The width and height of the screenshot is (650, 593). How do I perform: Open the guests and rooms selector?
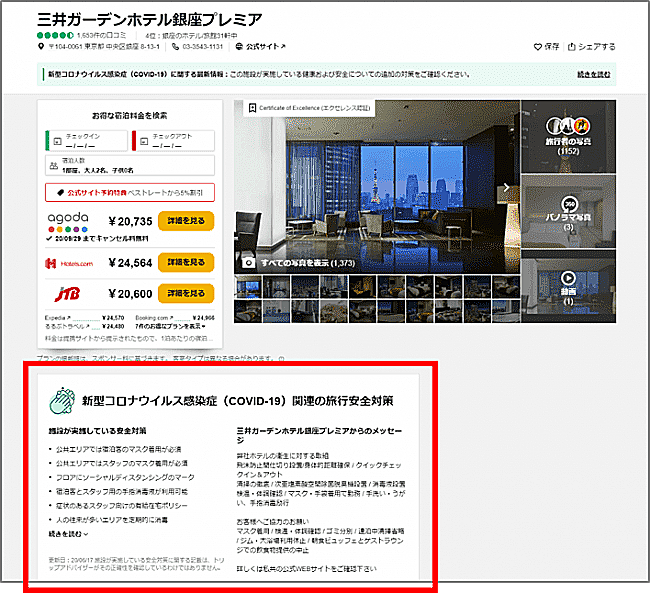click(129, 166)
